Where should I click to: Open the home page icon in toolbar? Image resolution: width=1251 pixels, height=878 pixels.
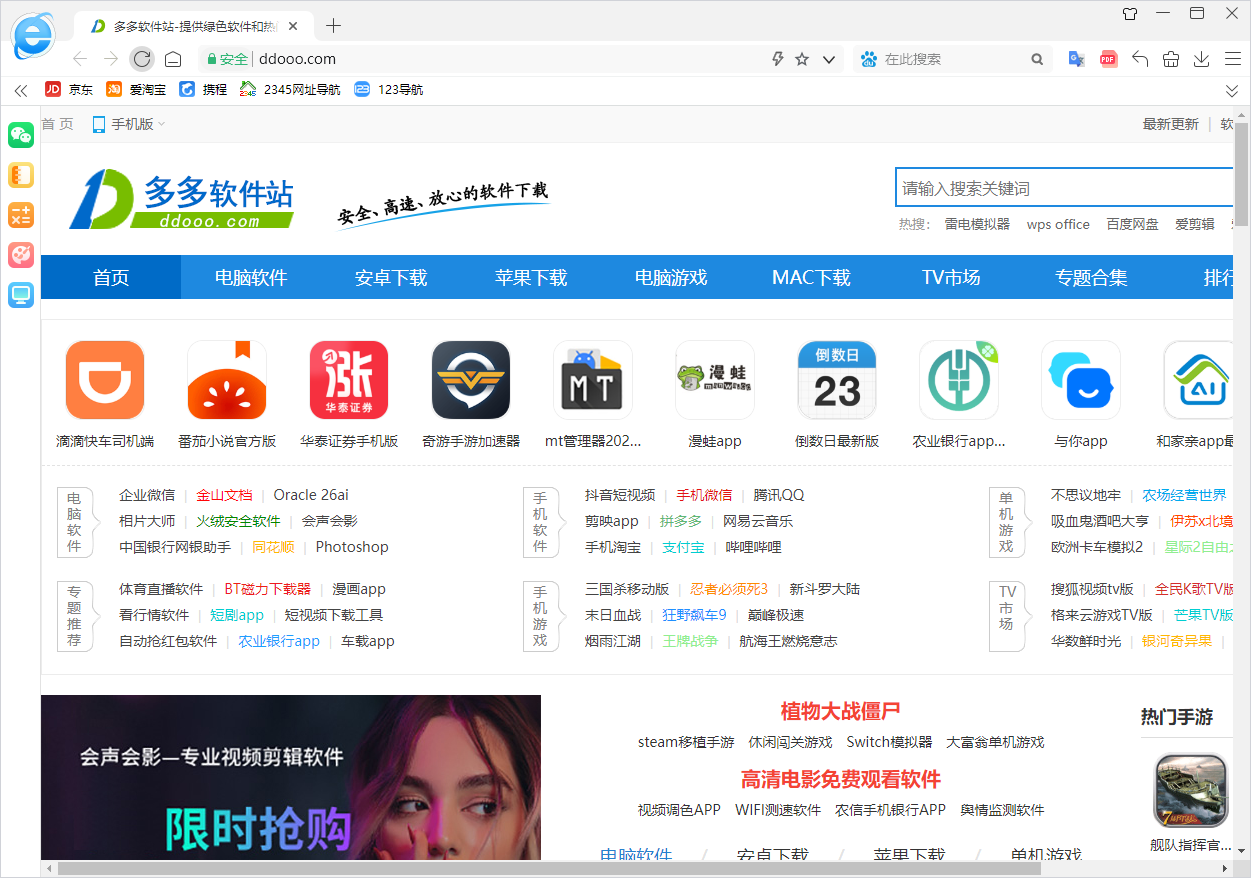click(173, 59)
